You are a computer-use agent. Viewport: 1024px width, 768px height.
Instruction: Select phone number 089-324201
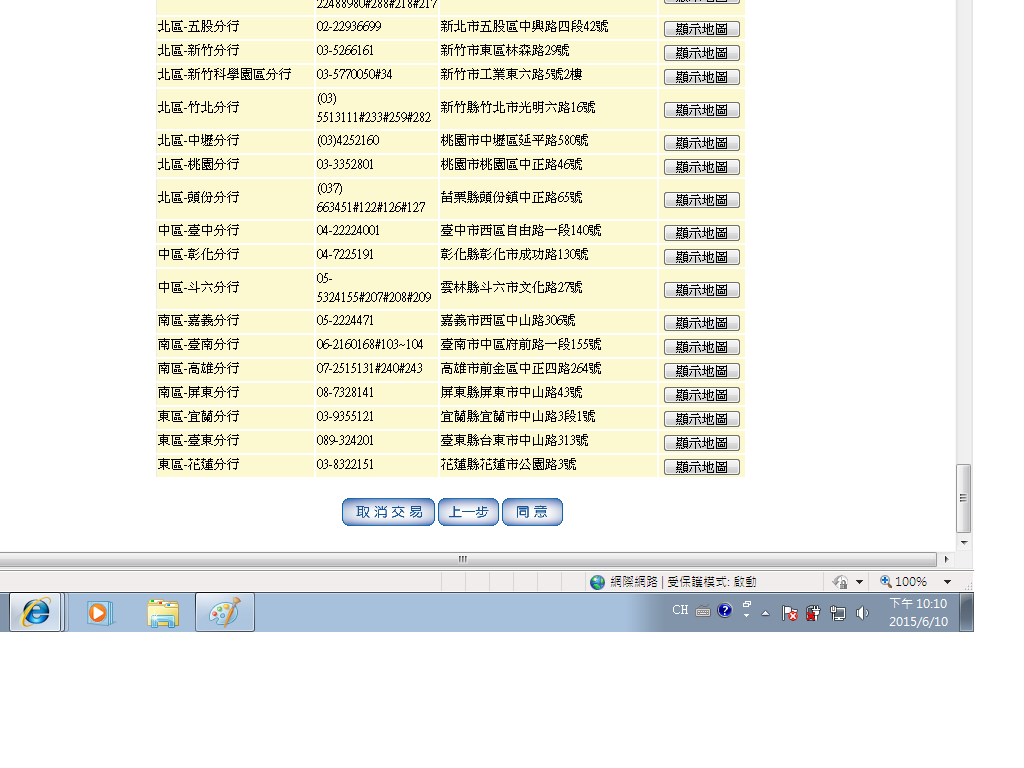click(x=345, y=441)
